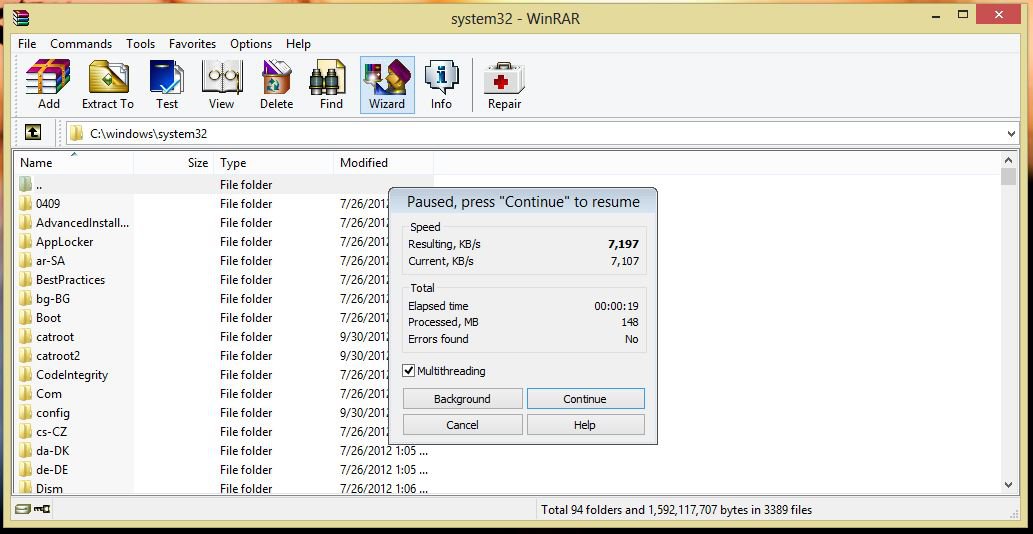Sort by the Type column header
This screenshot has height=534, width=1033.
(x=273, y=163)
